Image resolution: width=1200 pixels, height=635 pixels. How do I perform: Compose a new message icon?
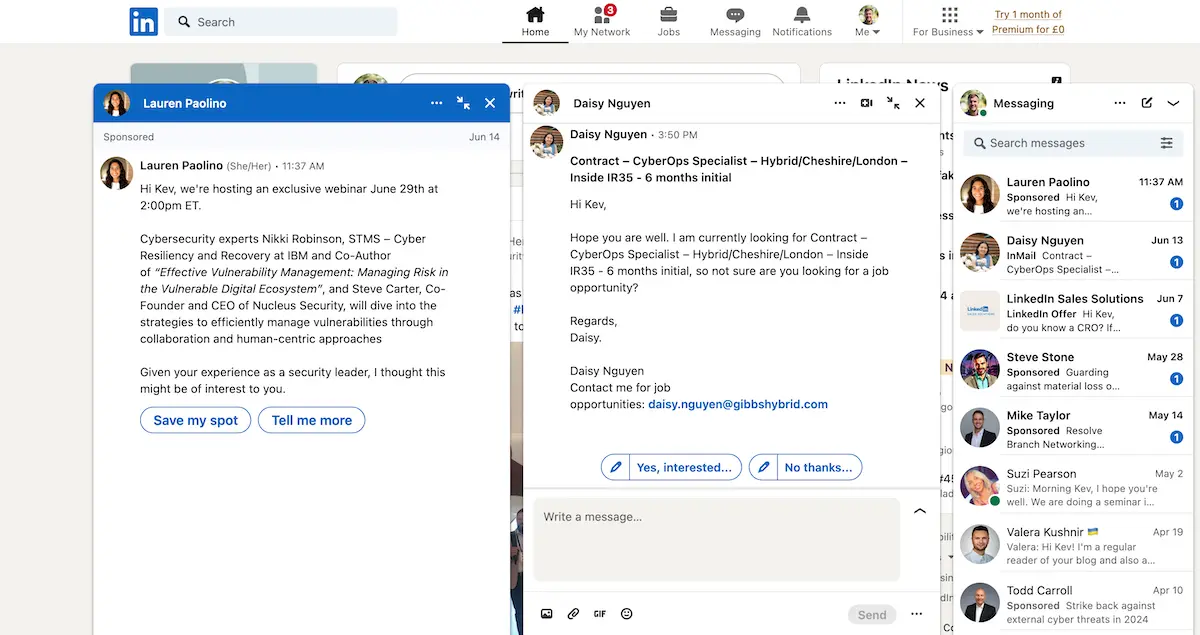(x=1147, y=103)
